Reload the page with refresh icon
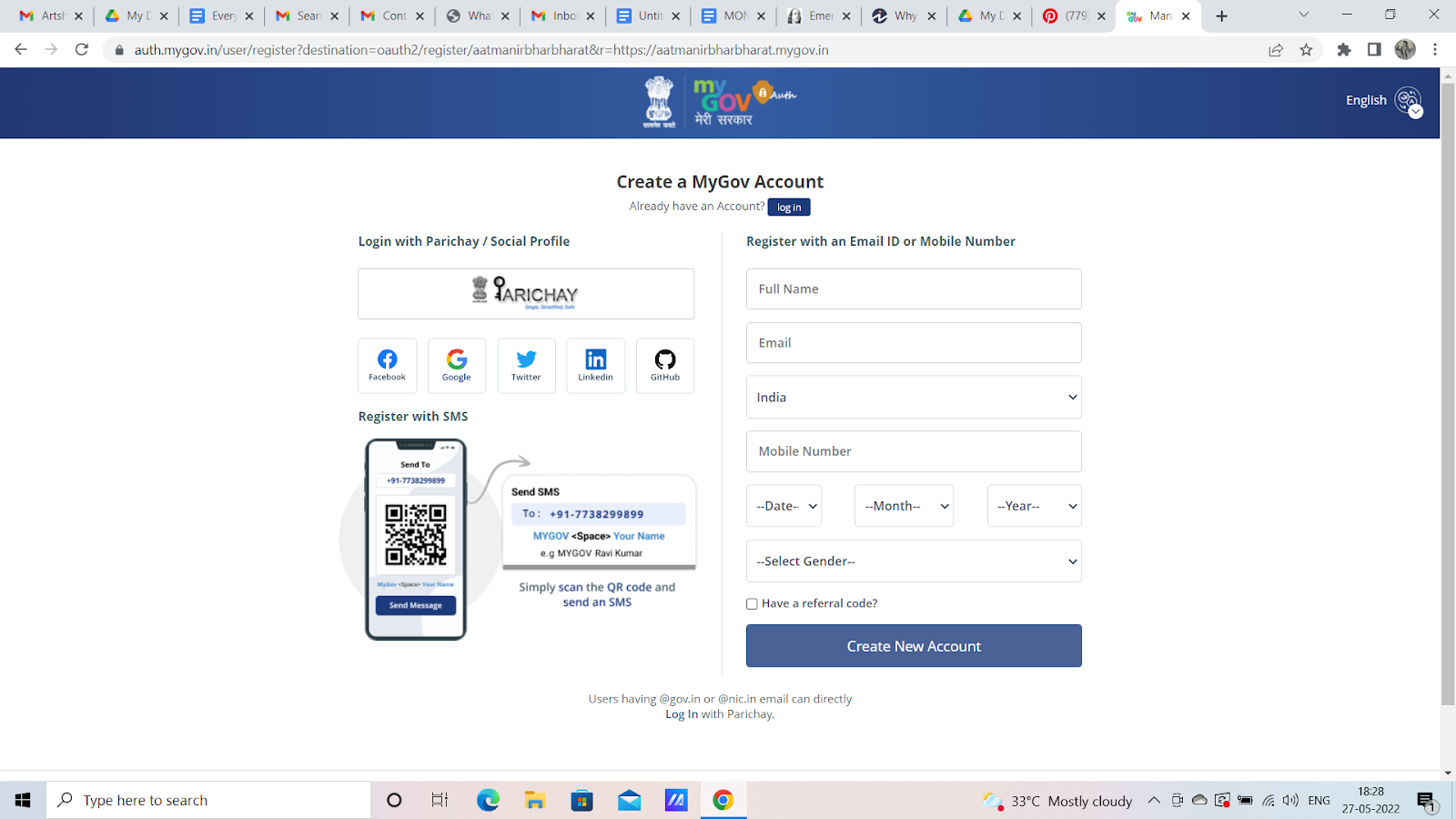The width and height of the screenshot is (1456, 819). 82,49
